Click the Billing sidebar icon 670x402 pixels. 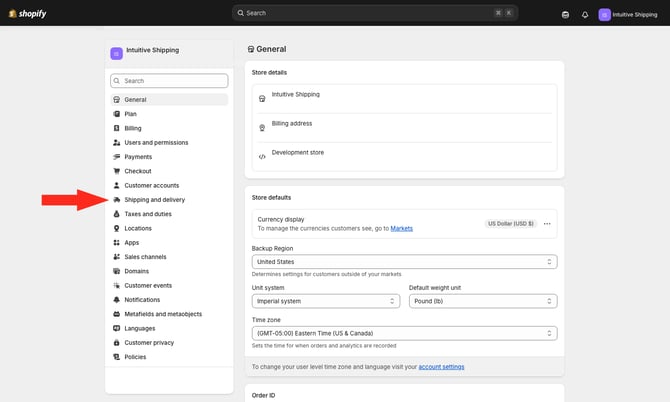point(117,128)
